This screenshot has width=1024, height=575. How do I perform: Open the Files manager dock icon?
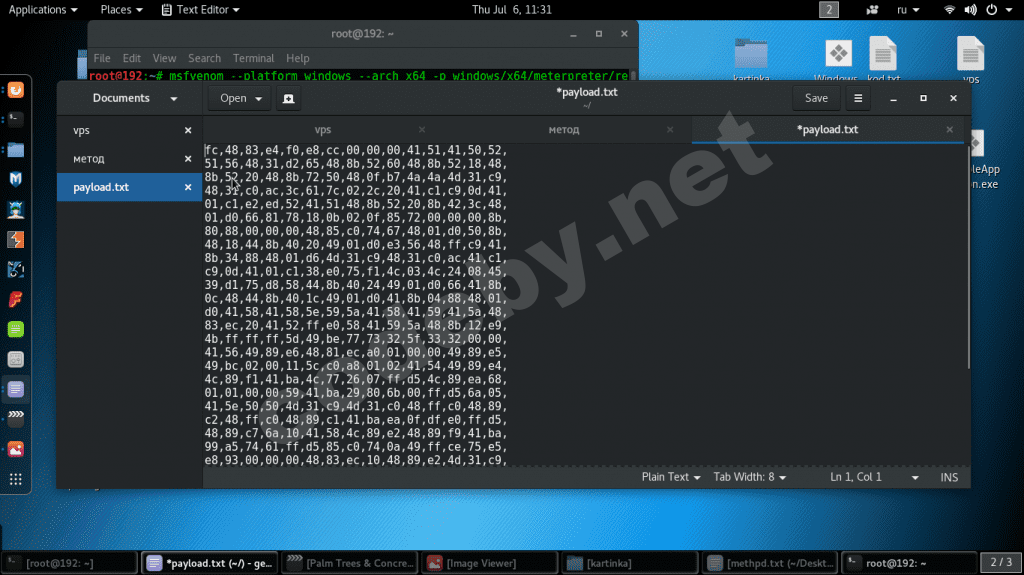(16, 149)
